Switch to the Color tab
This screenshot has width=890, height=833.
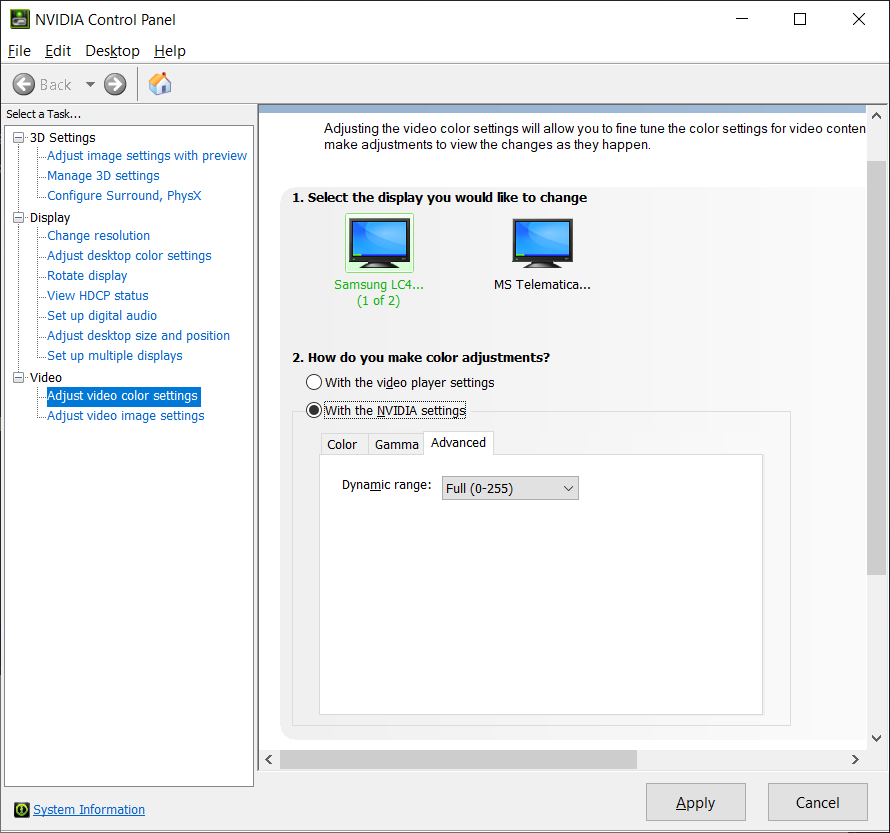tap(342, 444)
